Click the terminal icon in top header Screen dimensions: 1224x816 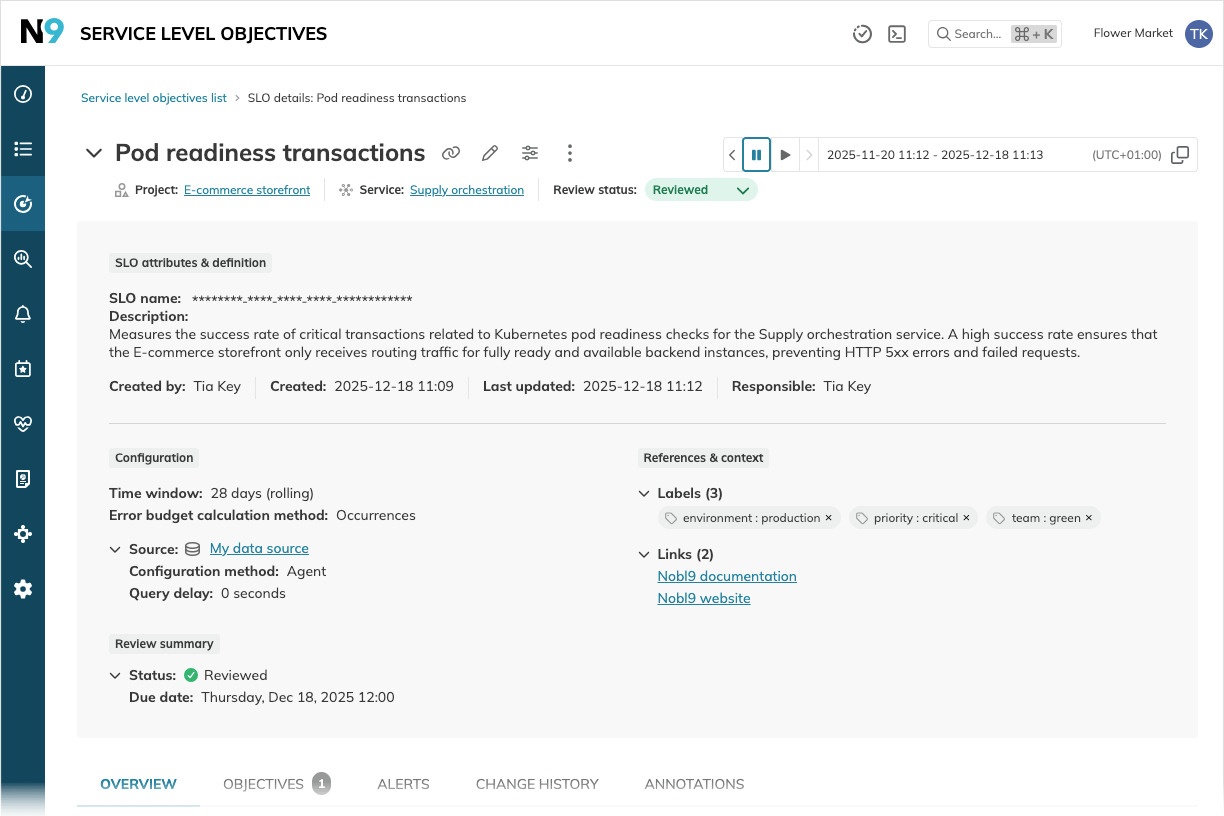[x=897, y=34]
